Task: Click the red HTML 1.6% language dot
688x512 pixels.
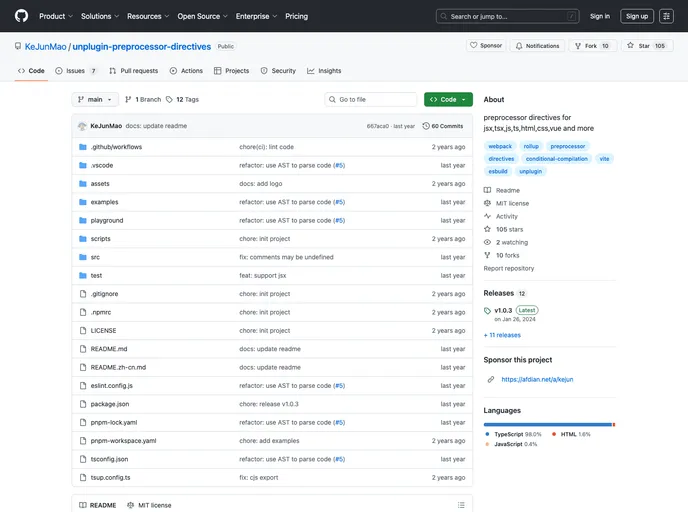Action: point(554,434)
